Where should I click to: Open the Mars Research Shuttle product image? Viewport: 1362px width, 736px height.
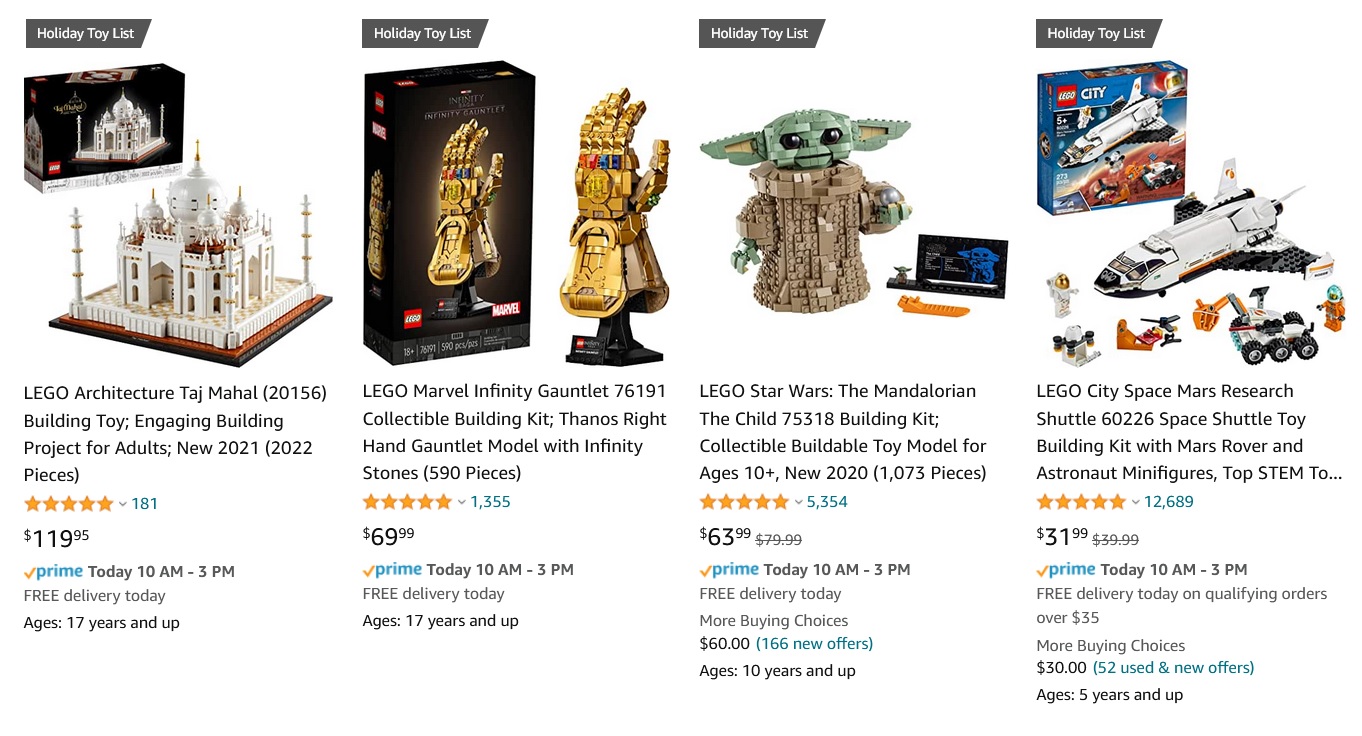pos(1190,213)
